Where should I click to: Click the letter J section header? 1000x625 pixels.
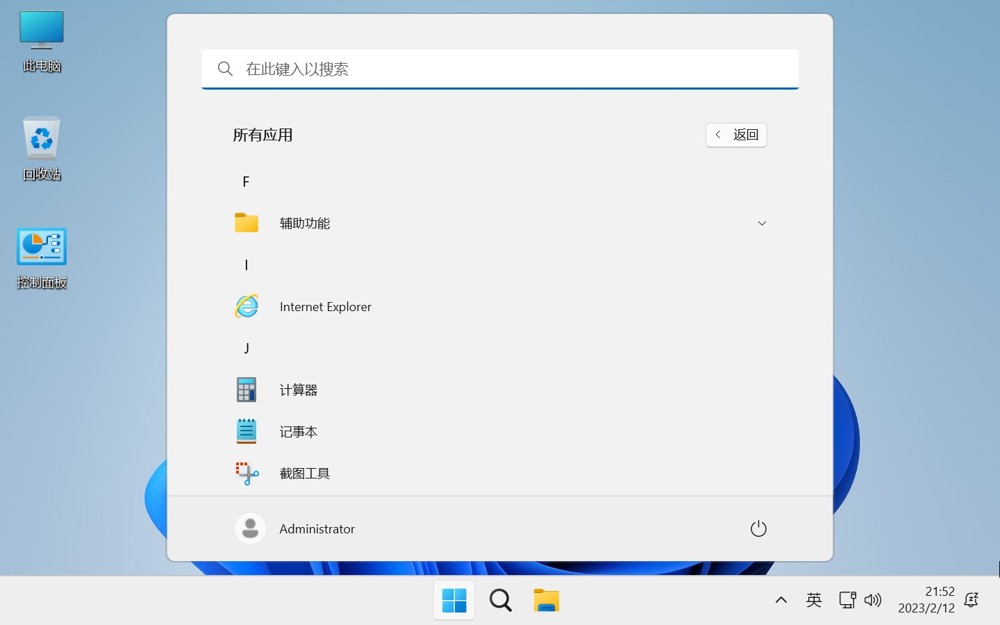tap(246, 348)
